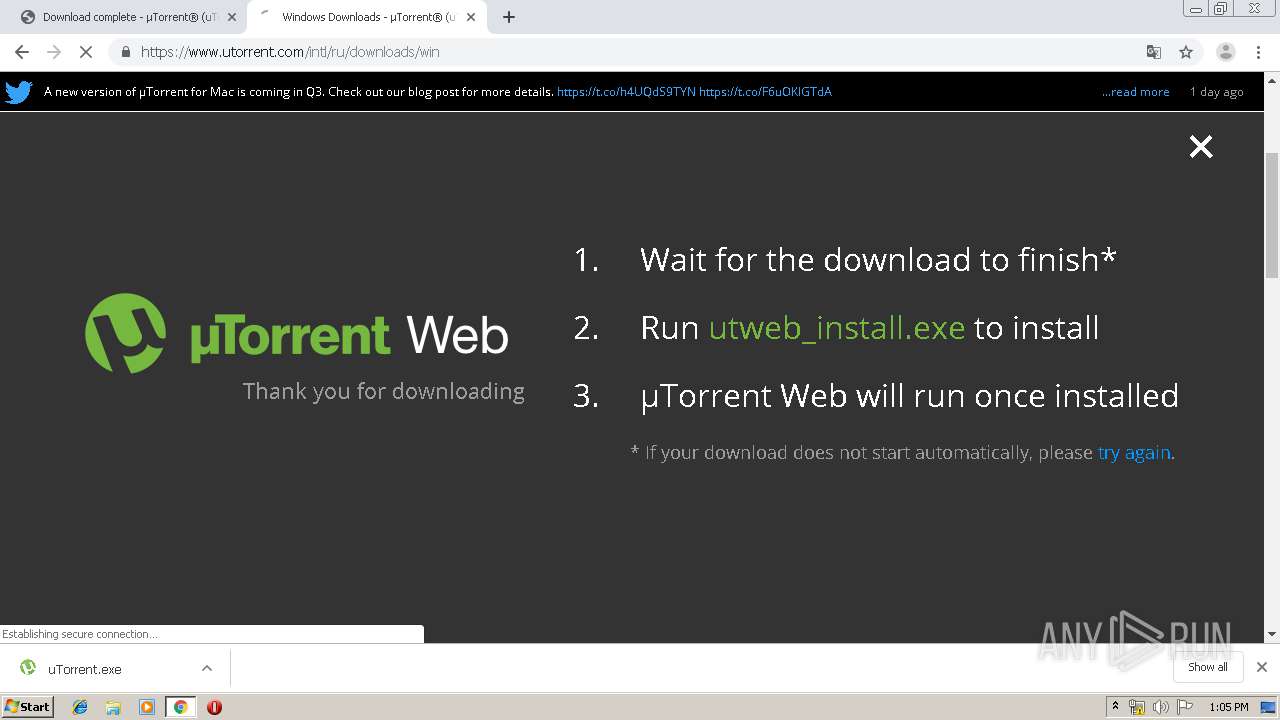1280x720 pixels.
Task: Click '1 day ago' timestamp in news bar
Action: coord(1217,92)
